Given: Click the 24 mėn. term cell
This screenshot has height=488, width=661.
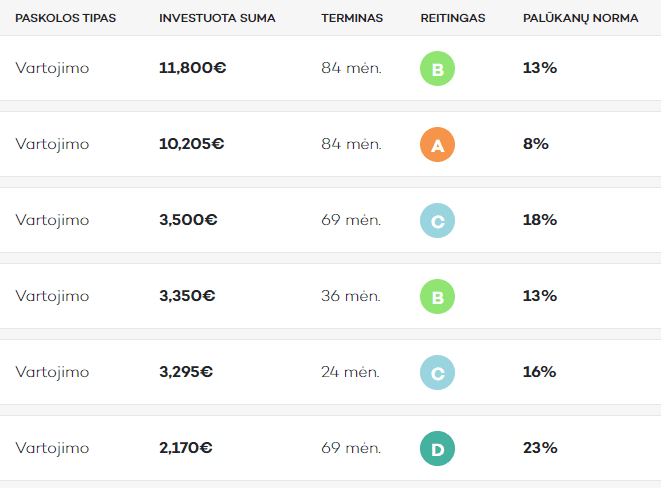Looking at the screenshot, I should click(350, 372).
